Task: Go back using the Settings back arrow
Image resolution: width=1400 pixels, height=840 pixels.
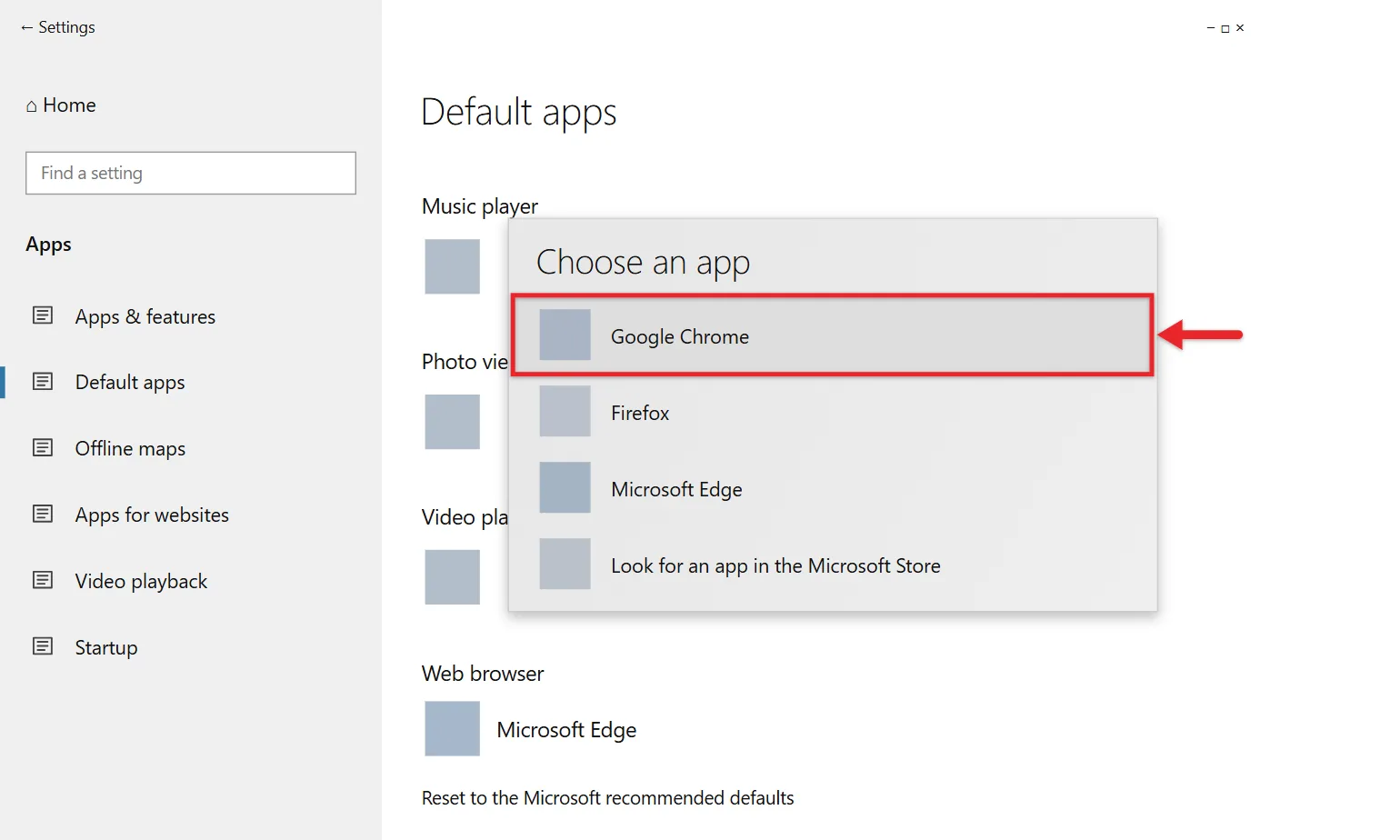Action: tap(26, 28)
